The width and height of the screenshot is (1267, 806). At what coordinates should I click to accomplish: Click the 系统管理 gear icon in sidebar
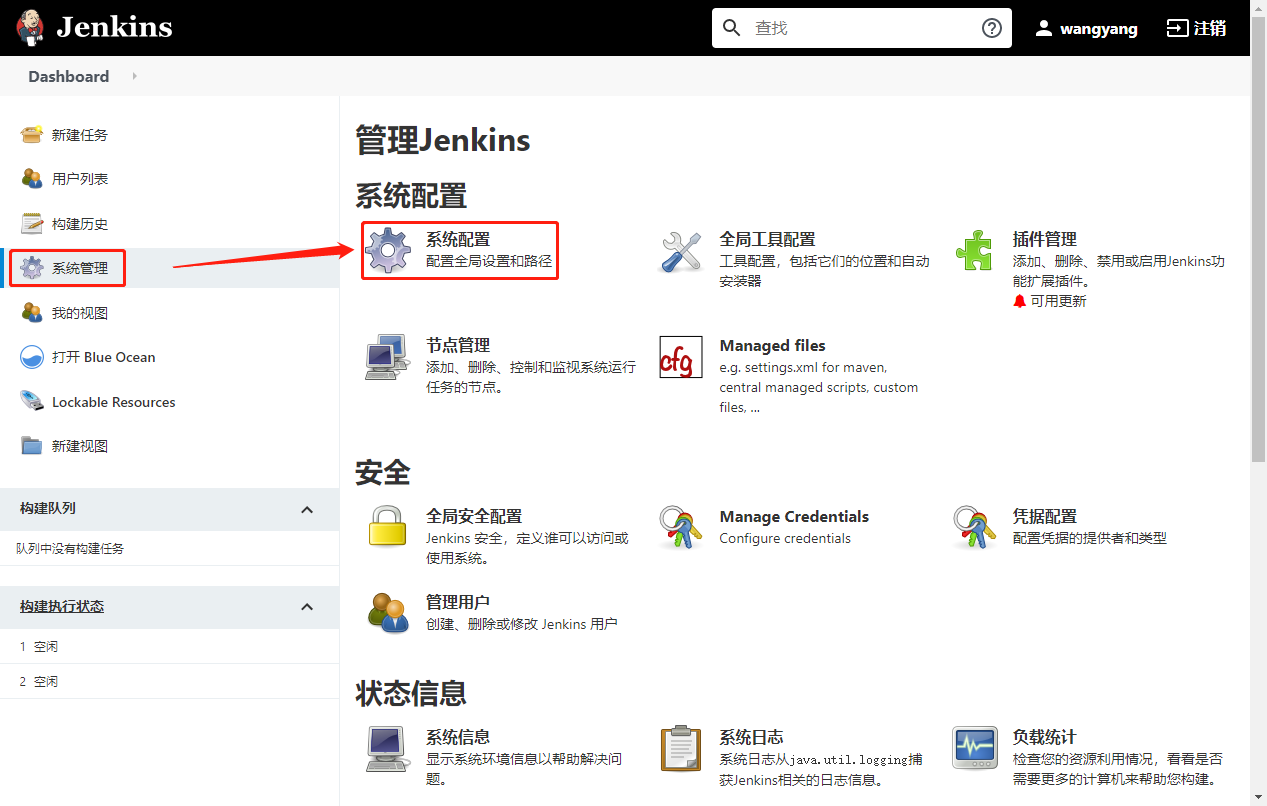[32, 268]
